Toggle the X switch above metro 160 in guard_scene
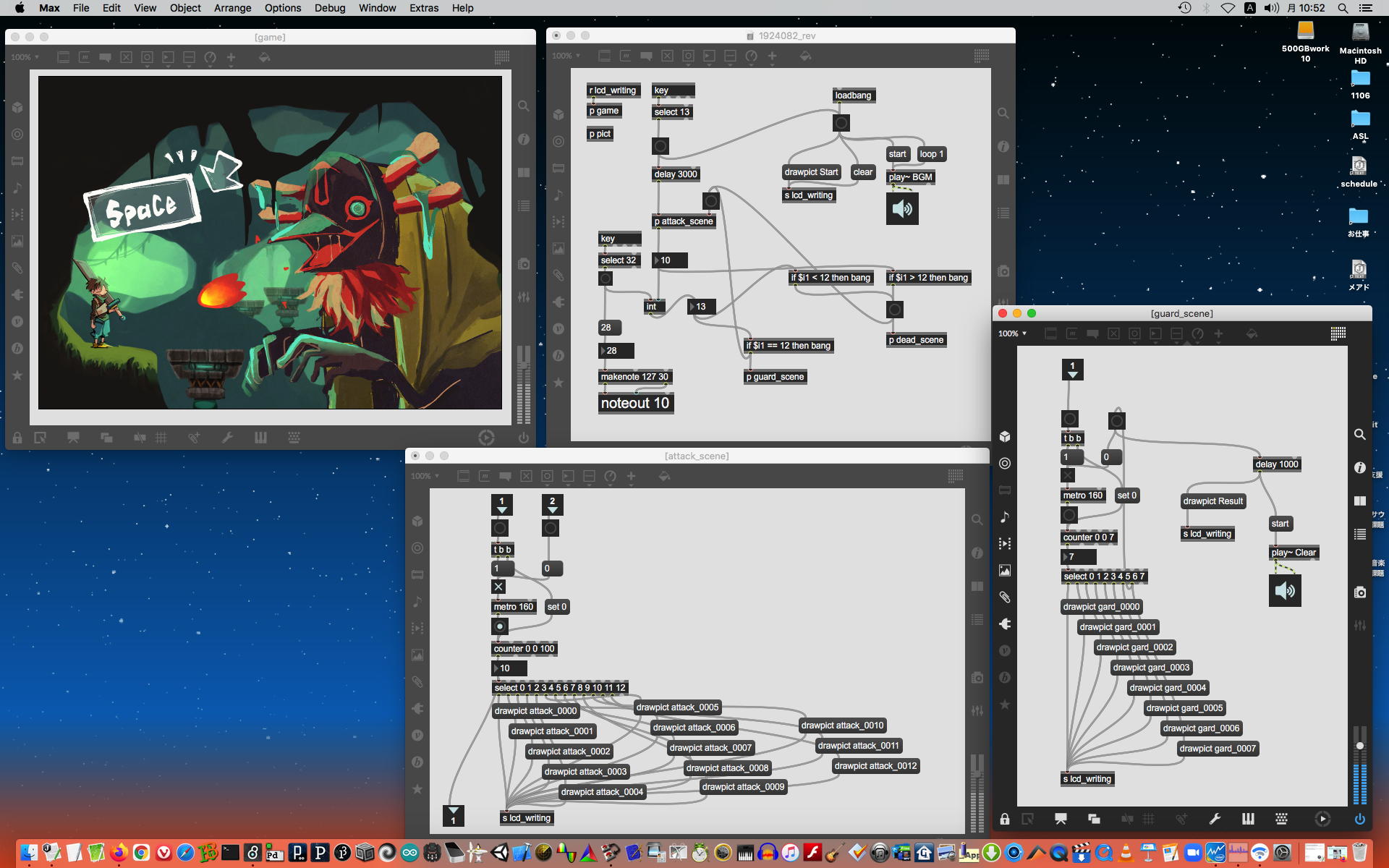Image resolution: width=1389 pixels, height=868 pixels. (x=1068, y=475)
